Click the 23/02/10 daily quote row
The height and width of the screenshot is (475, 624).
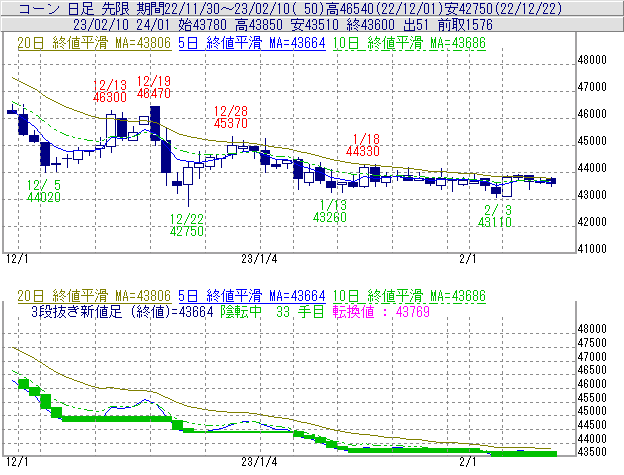click(x=312, y=25)
